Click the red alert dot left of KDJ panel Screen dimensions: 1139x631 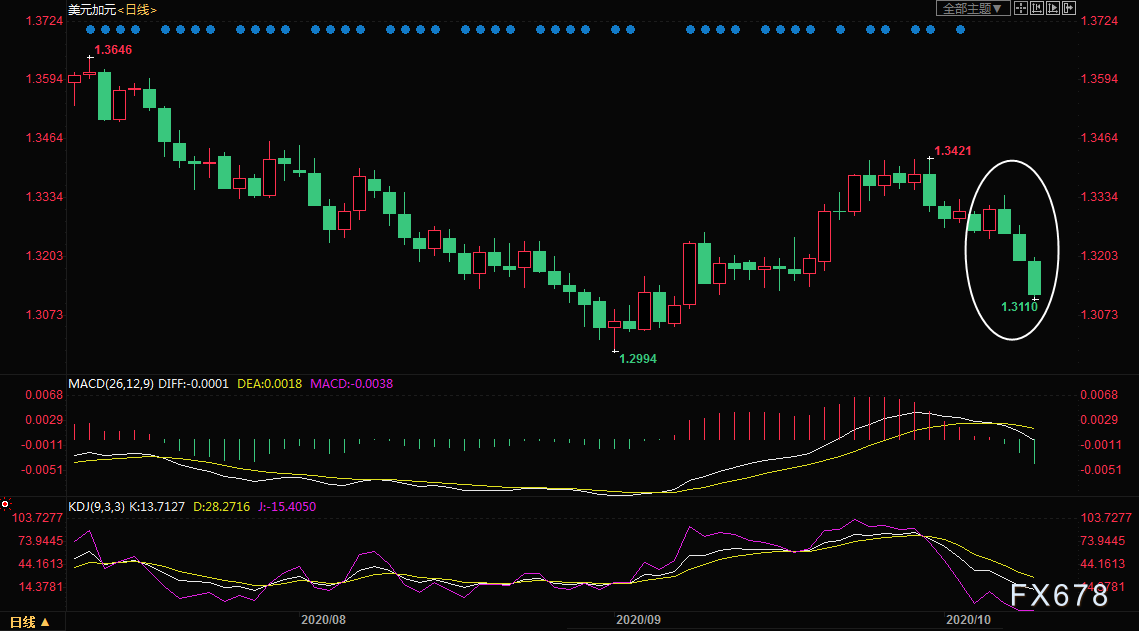pos(5,503)
